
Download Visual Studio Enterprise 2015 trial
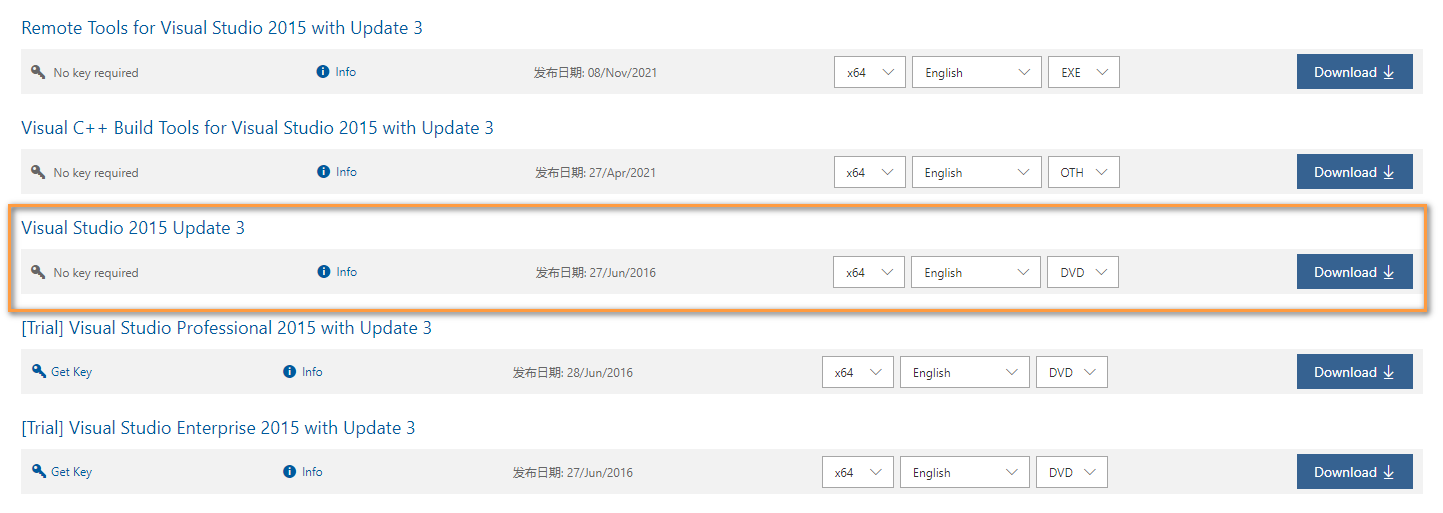point(1354,472)
